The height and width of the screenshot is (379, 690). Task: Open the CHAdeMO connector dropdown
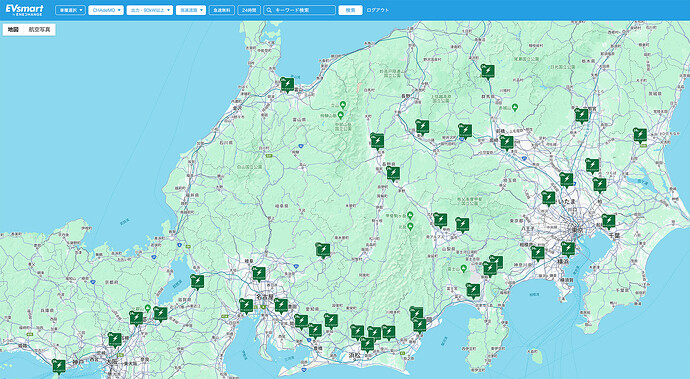[106, 10]
